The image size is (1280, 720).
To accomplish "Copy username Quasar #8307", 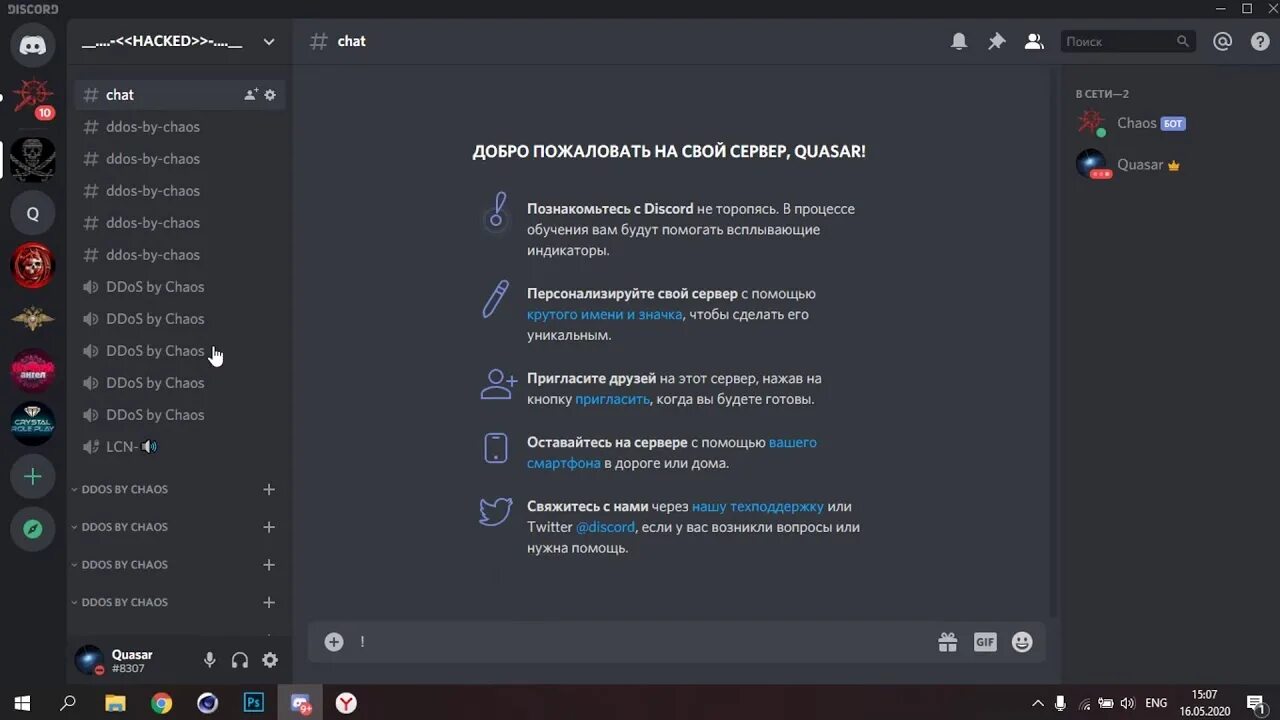I will click(x=132, y=661).
